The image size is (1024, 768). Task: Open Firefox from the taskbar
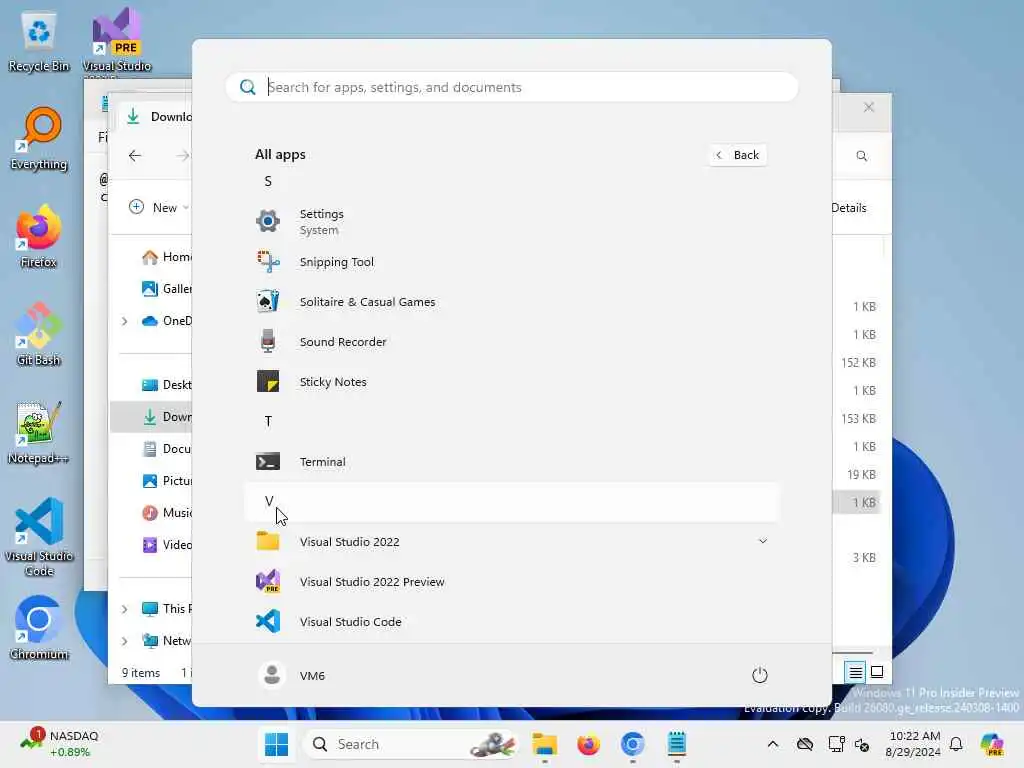click(x=588, y=744)
